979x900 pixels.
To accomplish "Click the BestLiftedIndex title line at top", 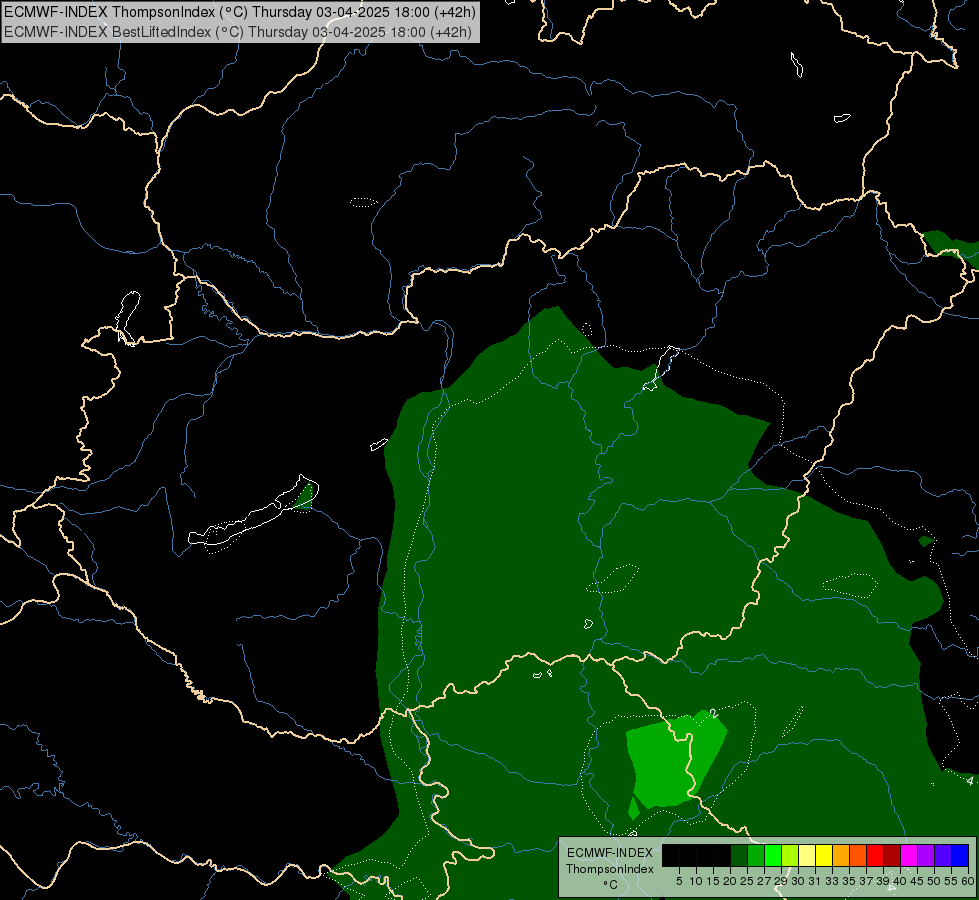I will 238,32.
